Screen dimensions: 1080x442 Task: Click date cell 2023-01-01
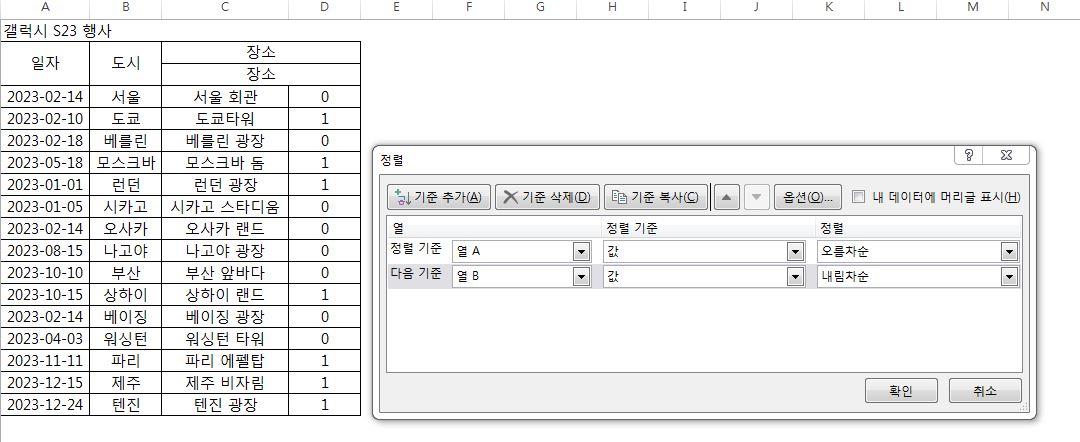(45, 185)
